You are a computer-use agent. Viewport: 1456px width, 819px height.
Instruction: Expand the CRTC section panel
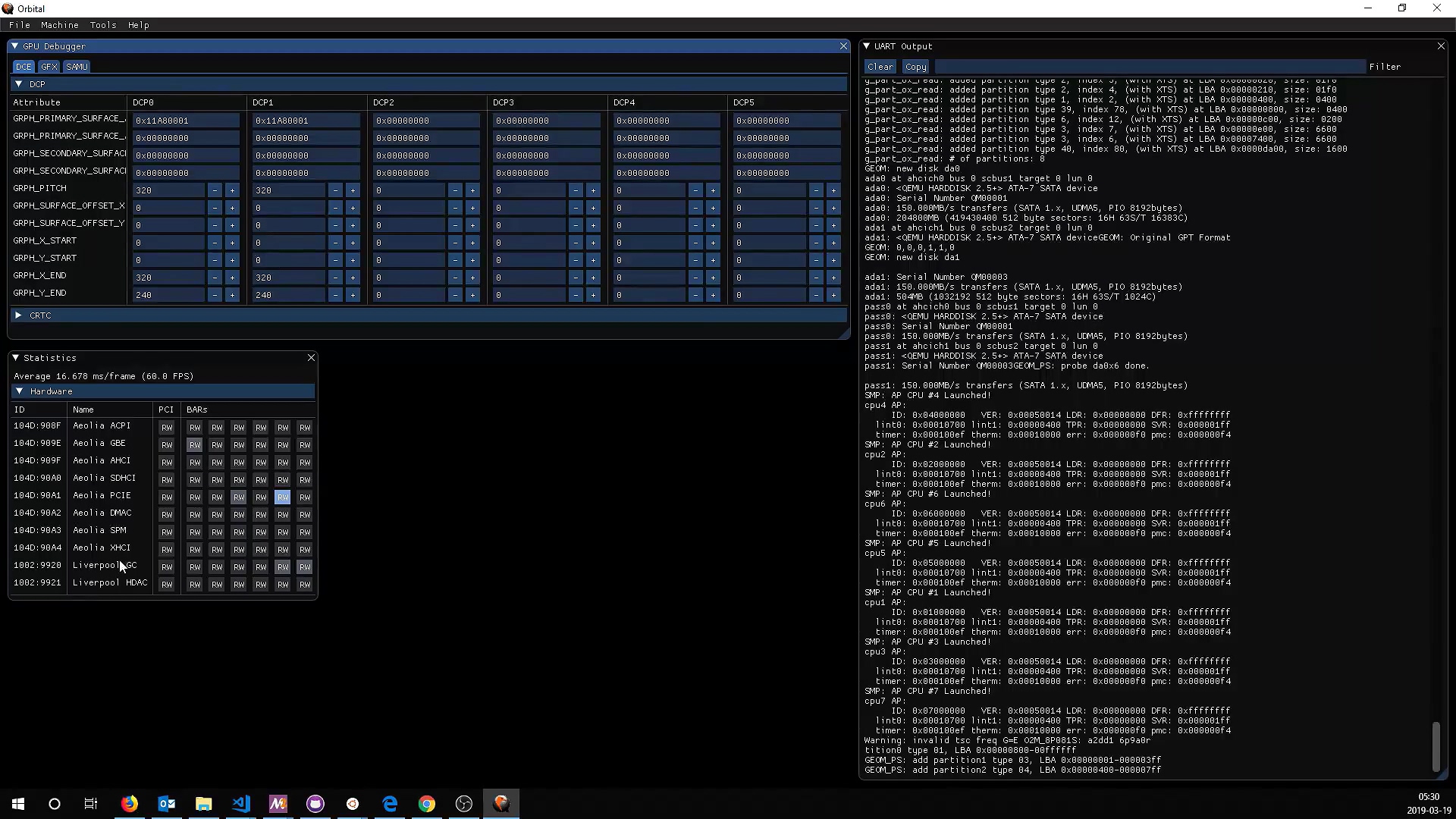[x=18, y=314]
